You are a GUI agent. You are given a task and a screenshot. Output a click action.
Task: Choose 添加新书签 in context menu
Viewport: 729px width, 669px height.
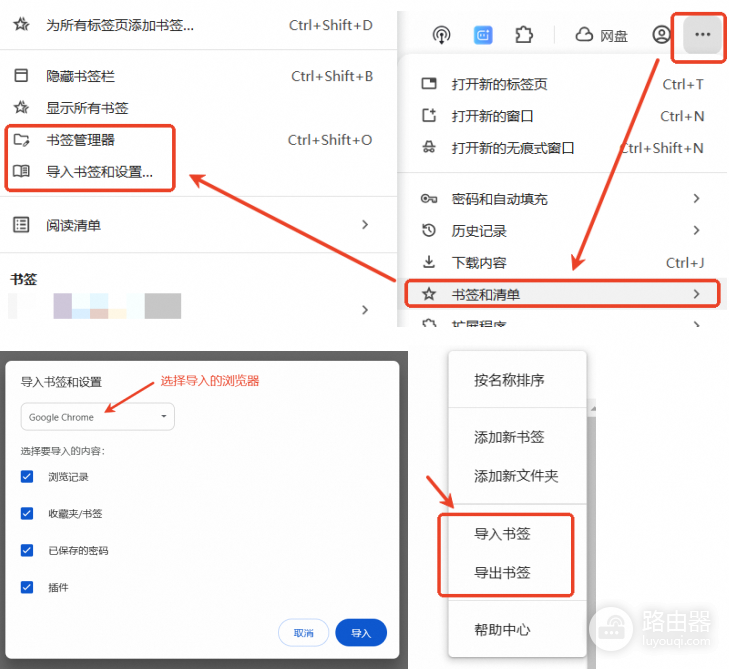(x=517, y=437)
